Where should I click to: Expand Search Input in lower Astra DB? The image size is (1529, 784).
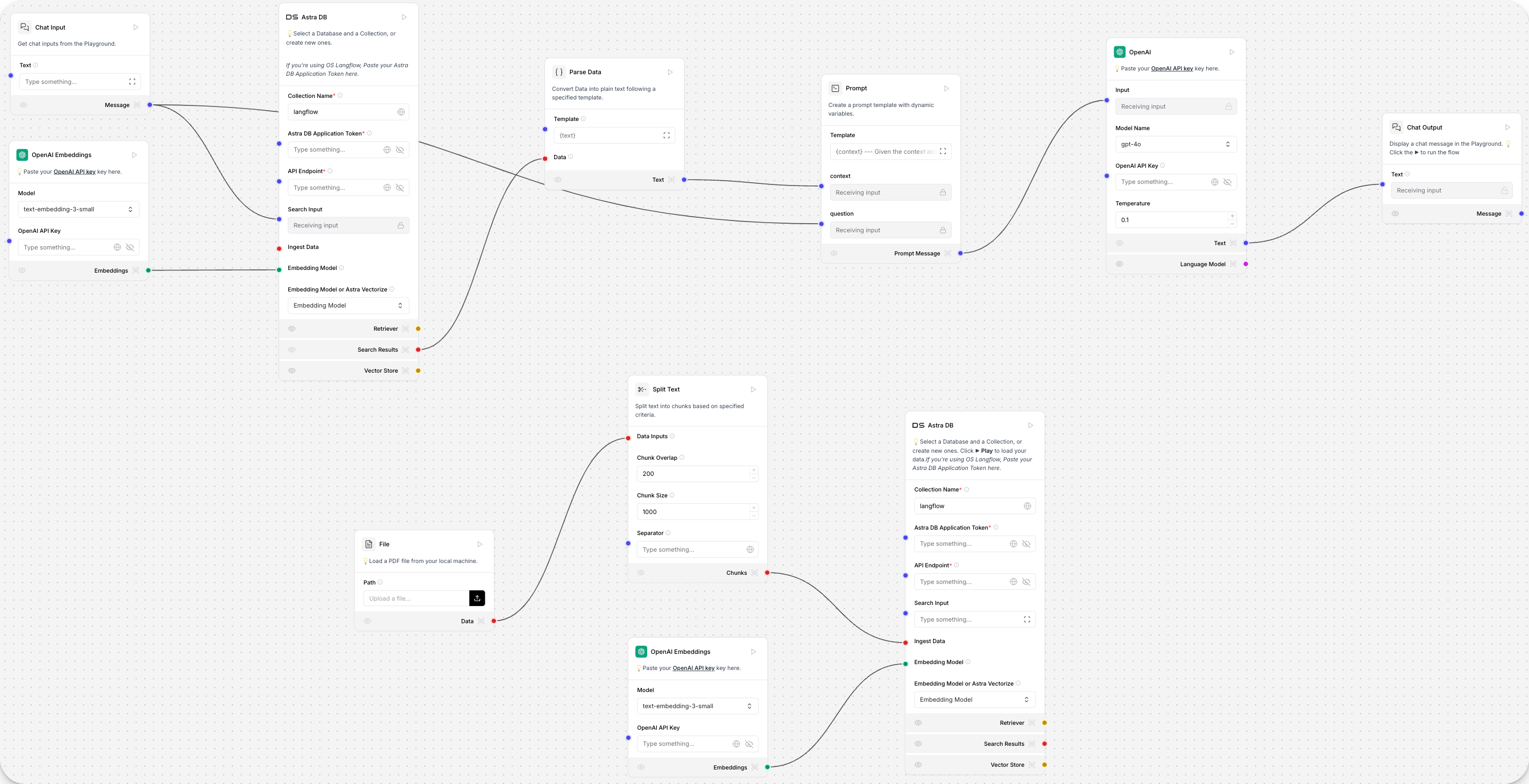click(x=1028, y=620)
